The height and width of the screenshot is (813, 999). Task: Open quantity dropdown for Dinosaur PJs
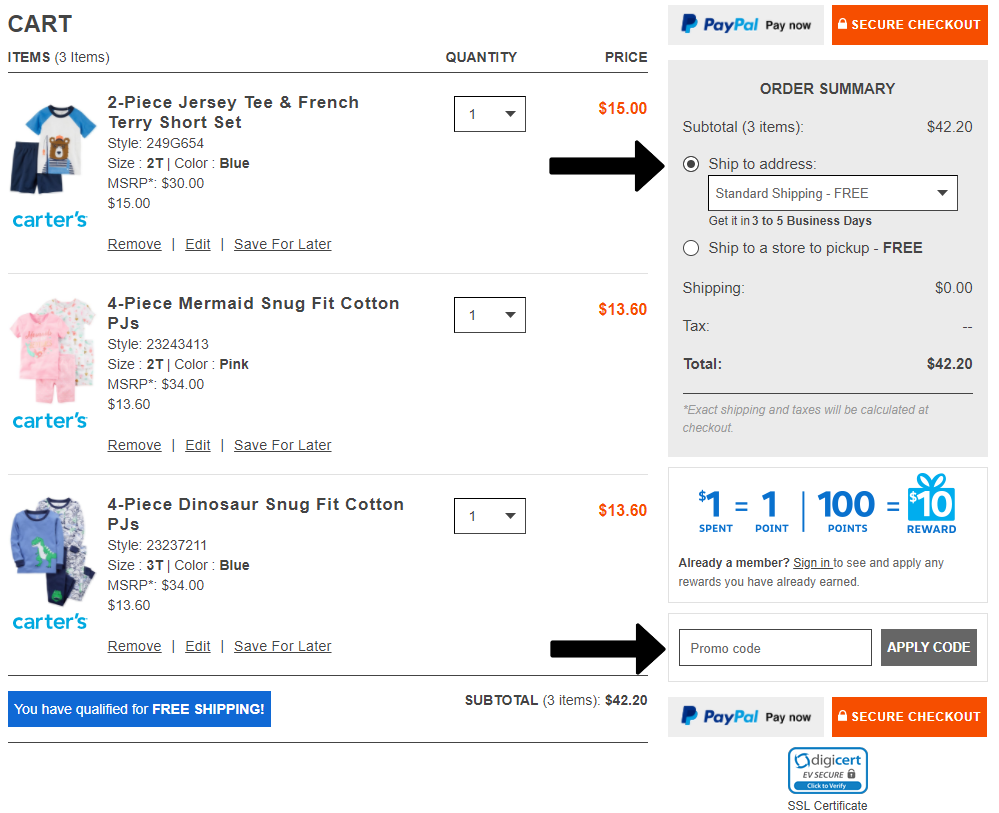coord(489,516)
